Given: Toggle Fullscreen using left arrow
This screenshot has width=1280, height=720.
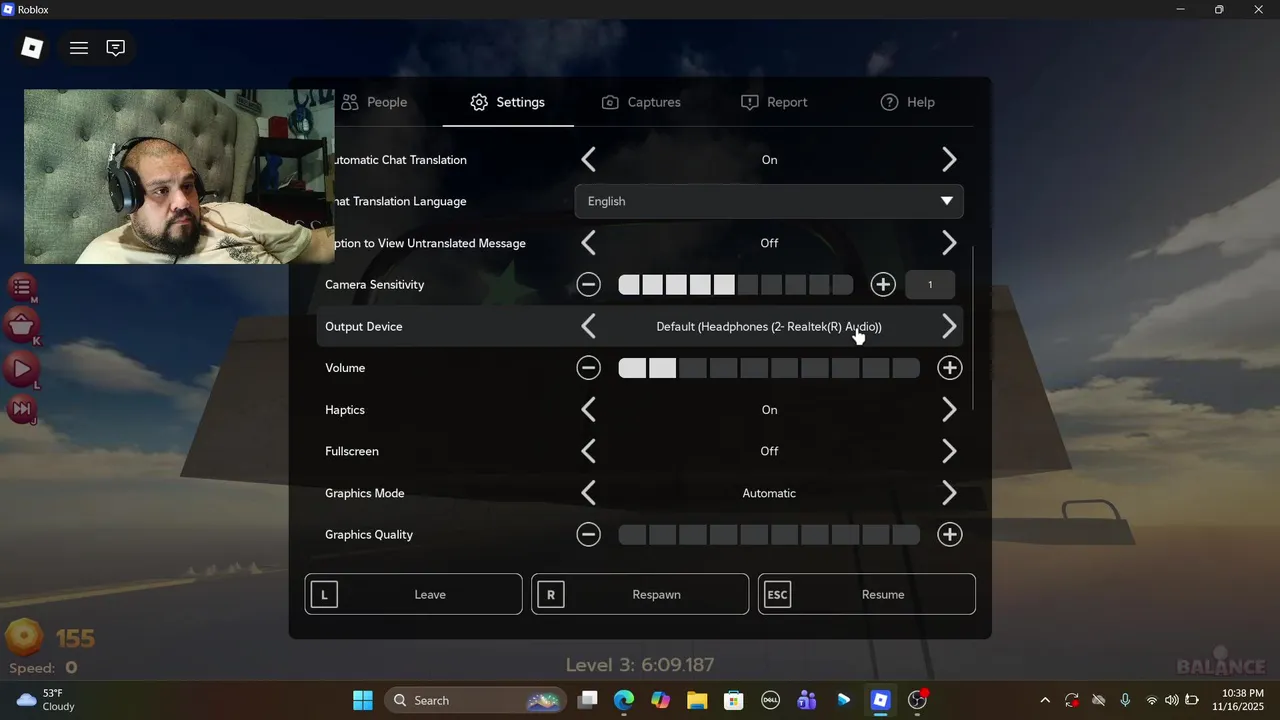Looking at the screenshot, I should 588,451.
